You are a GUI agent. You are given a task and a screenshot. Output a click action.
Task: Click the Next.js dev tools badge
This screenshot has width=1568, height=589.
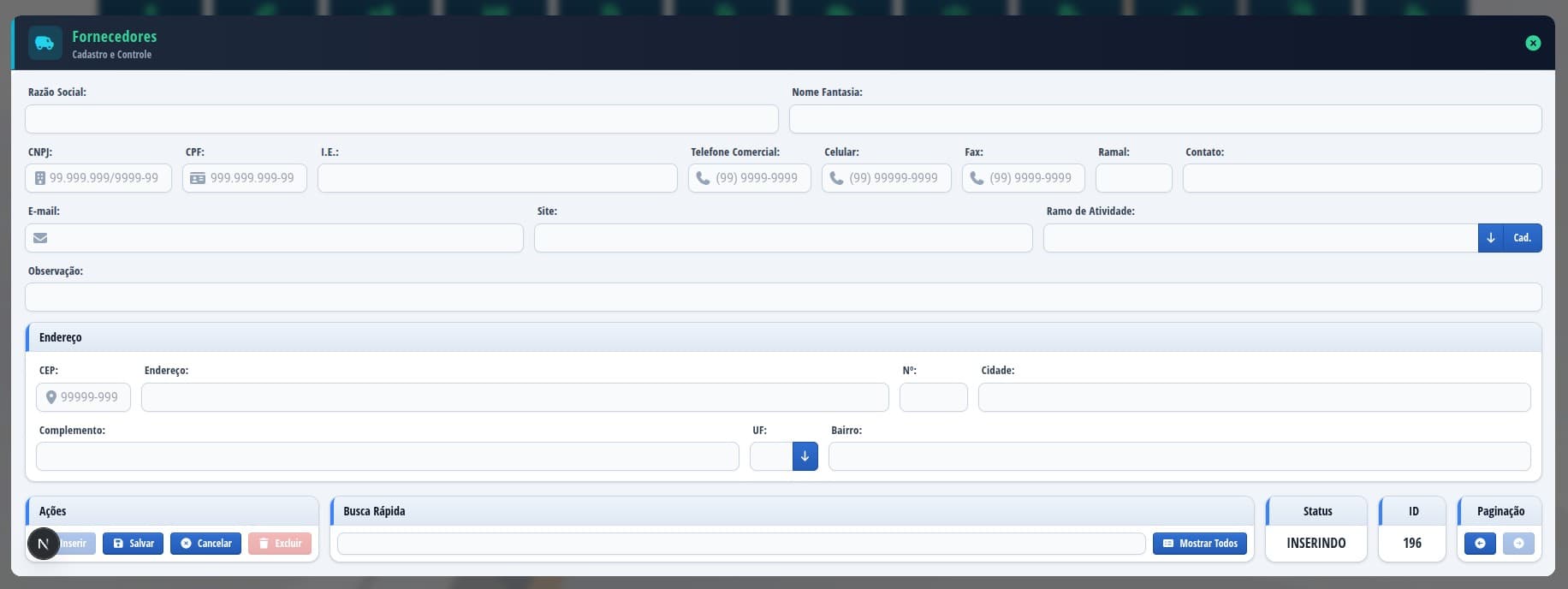click(44, 544)
